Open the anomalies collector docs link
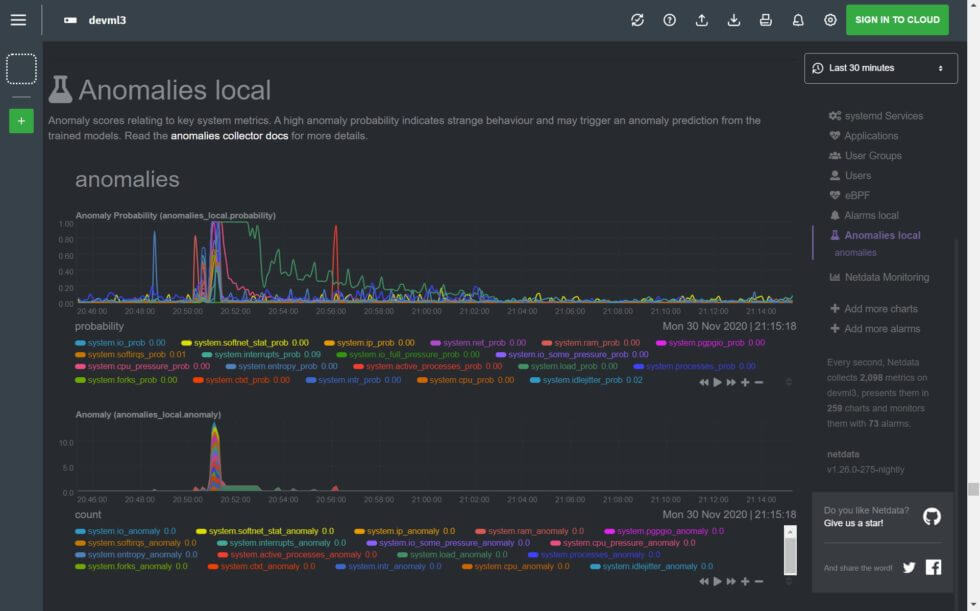This screenshot has height=611, width=980. point(229,136)
